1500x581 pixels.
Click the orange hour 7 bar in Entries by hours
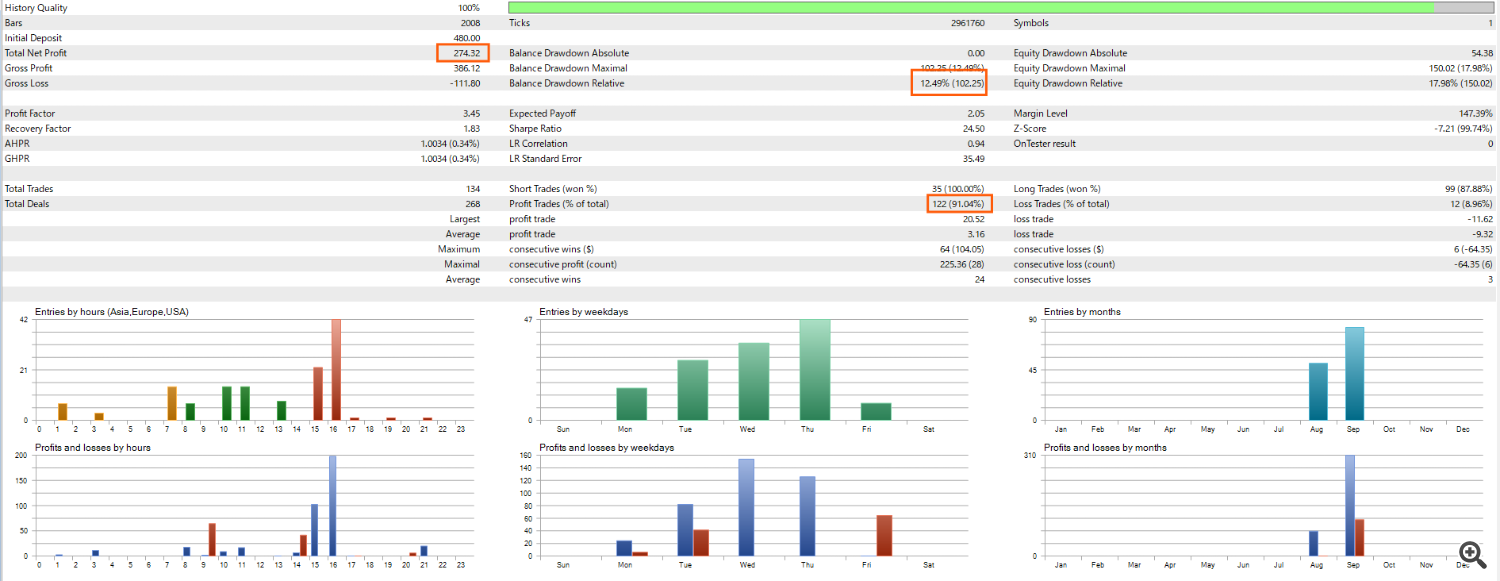(172, 403)
